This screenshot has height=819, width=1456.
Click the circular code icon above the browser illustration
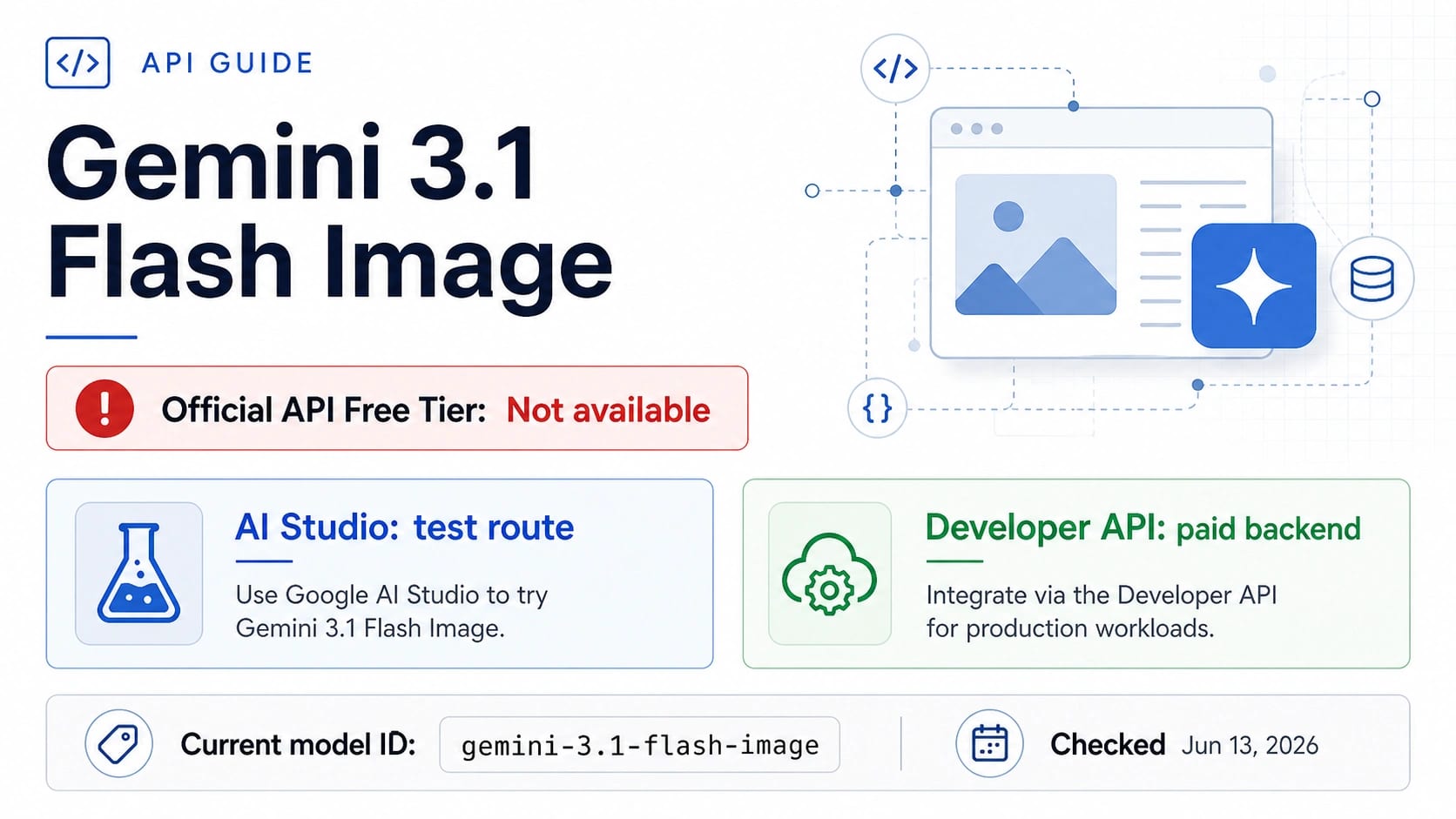point(895,68)
